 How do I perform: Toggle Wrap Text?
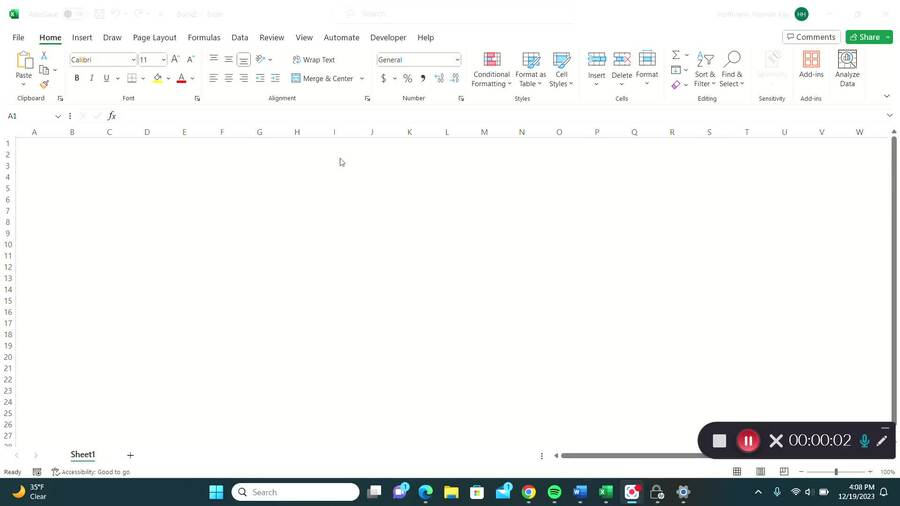(313, 60)
